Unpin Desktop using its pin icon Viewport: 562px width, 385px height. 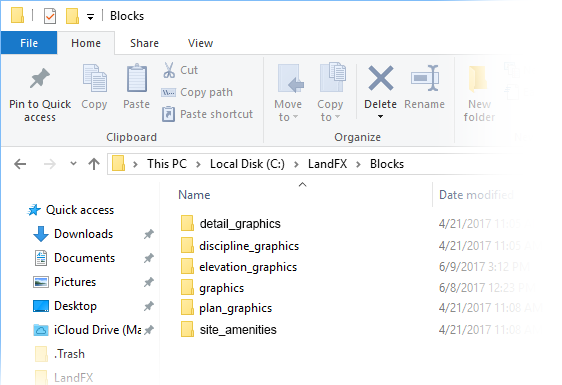pyautogui.click(x=149, y=306)
